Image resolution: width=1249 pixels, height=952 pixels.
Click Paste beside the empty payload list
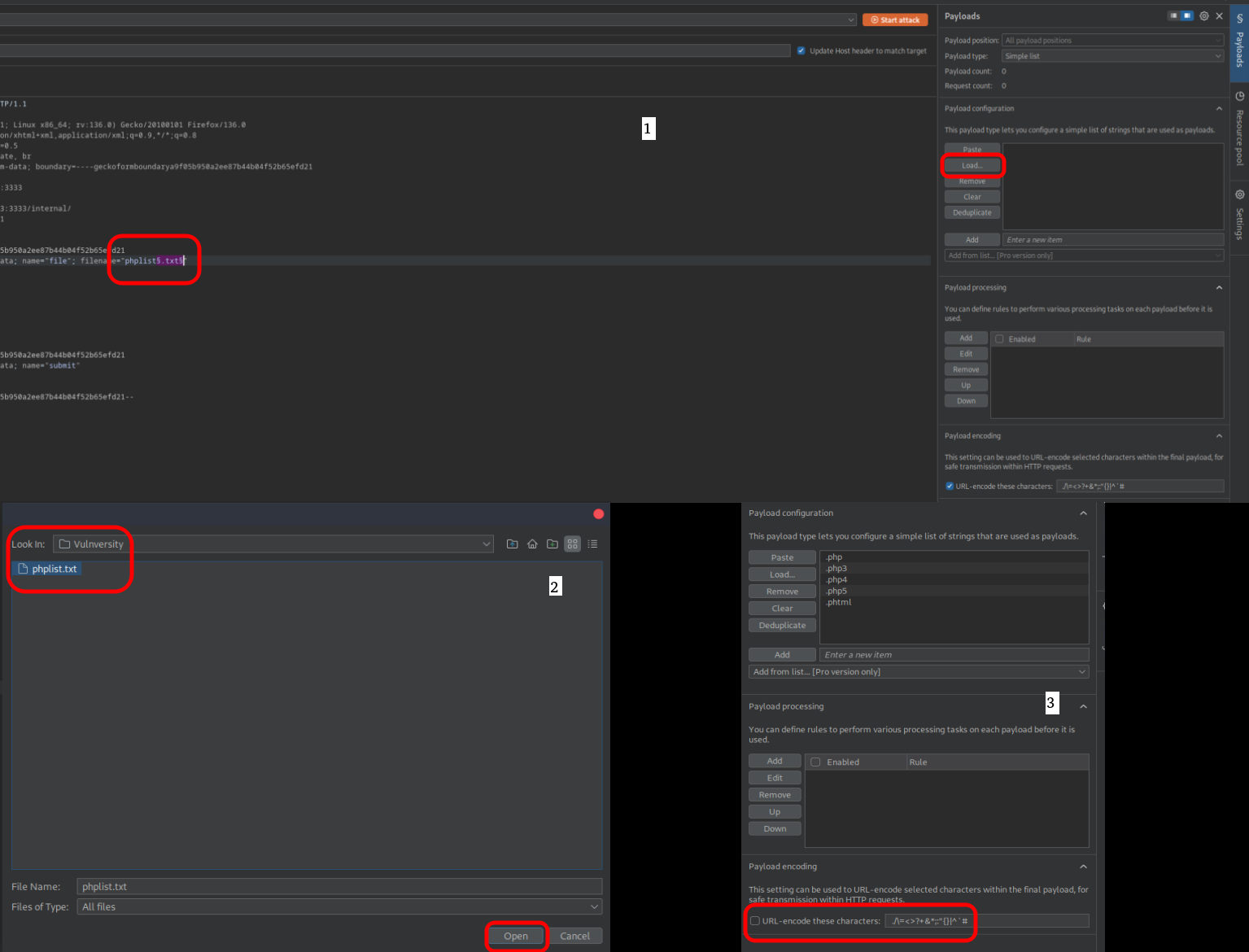(972, 150)
